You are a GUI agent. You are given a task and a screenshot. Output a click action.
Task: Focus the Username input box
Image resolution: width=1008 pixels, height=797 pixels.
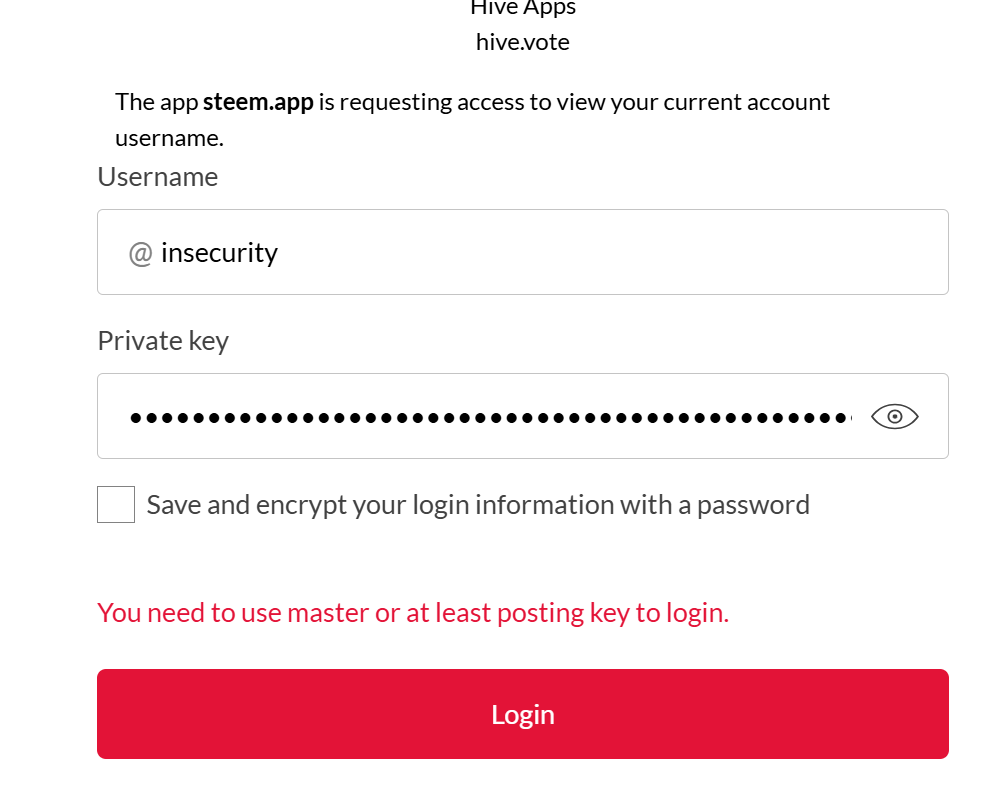[x=523, y=252]
